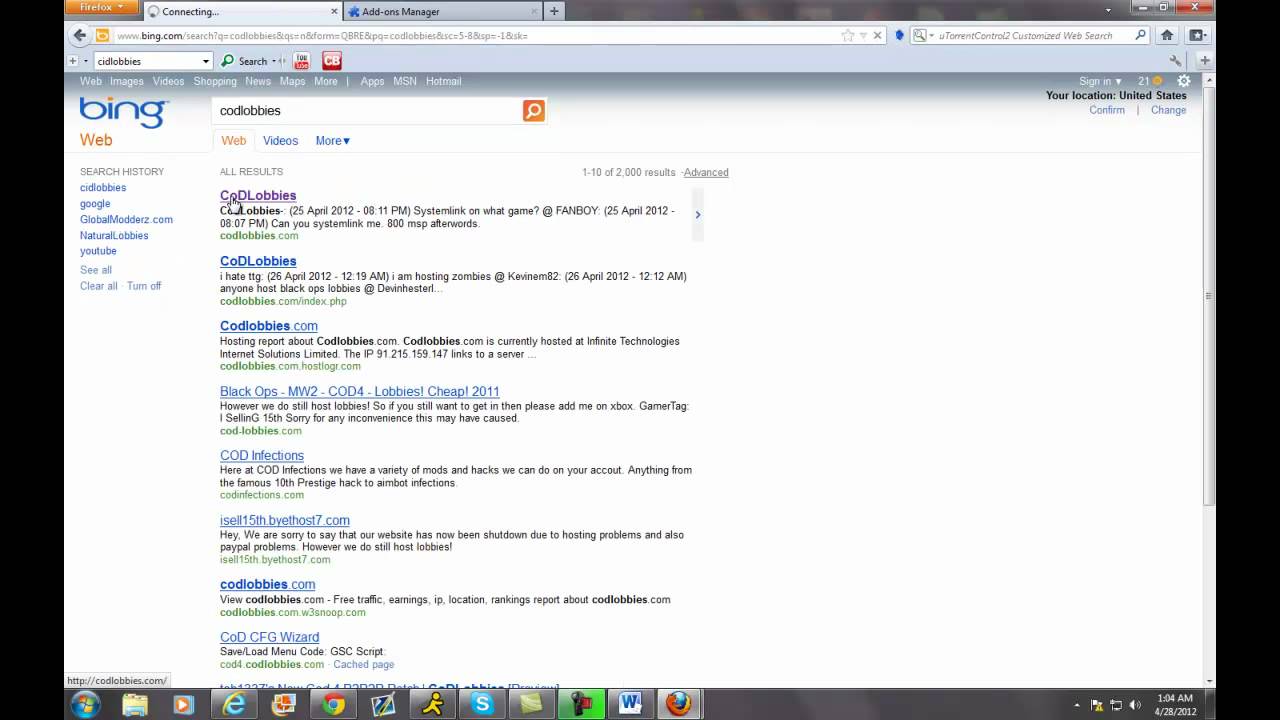Click Clear all search history
Viewport: 1280px width, 720px height.
tap(98, 286)
